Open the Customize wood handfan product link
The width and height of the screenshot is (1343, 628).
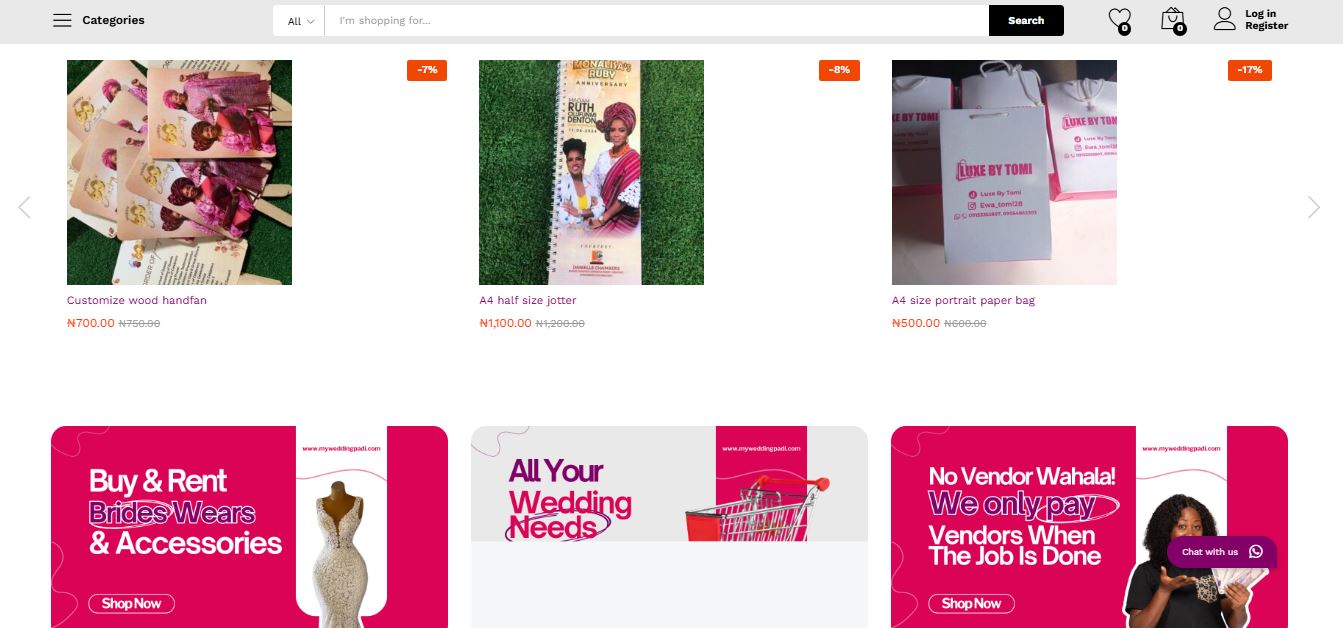[137, 300]
